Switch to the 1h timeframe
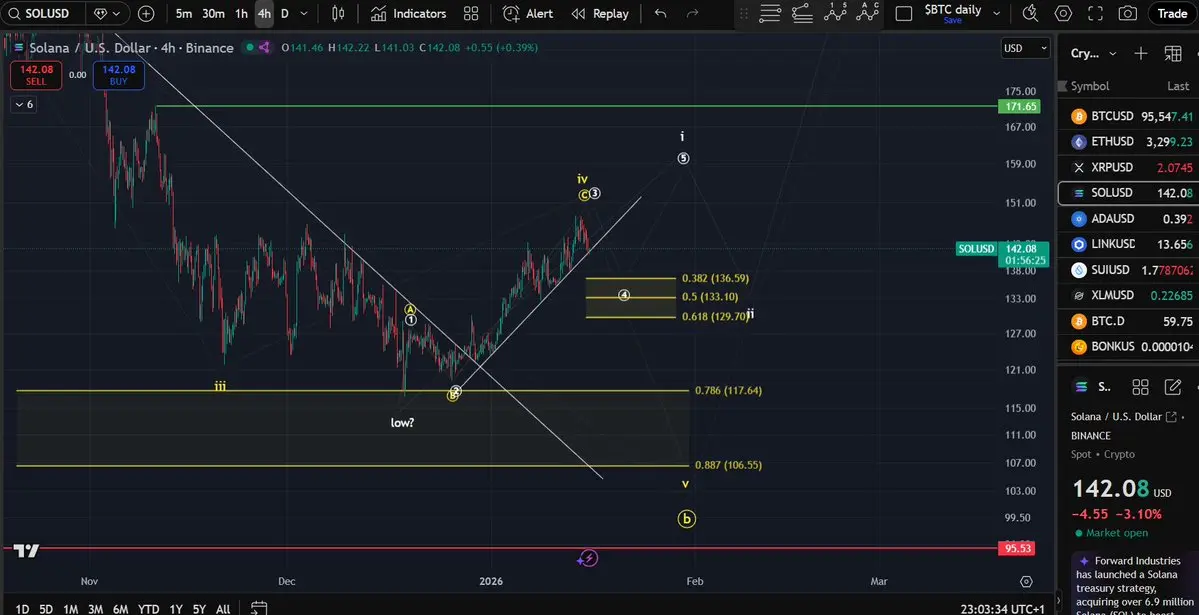The height and width of the screenshot is (615, 1199). 241,14
